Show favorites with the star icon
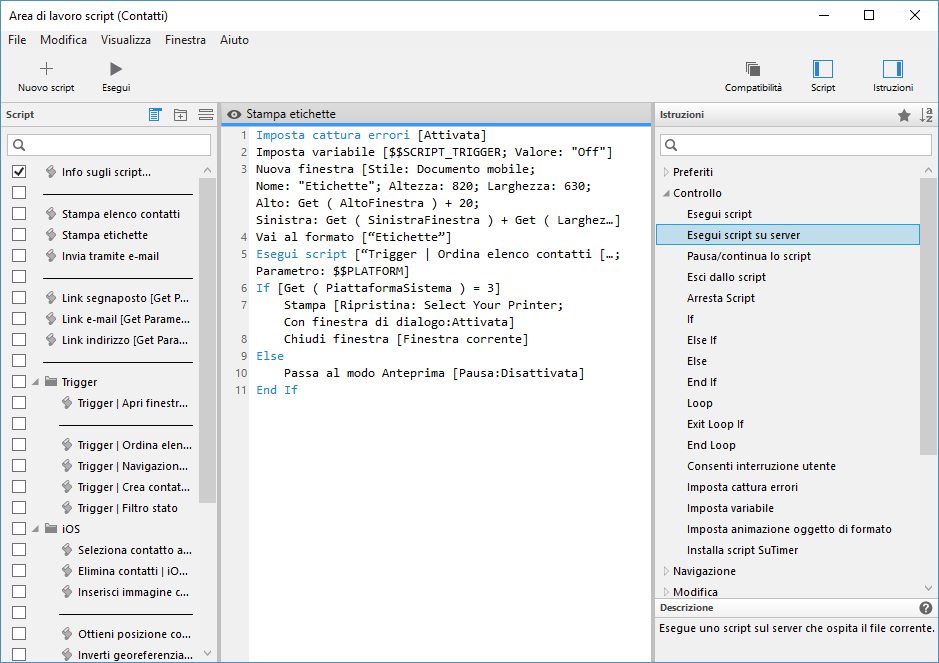The height and width of the screenshot is (663, 939). [904, 115]
